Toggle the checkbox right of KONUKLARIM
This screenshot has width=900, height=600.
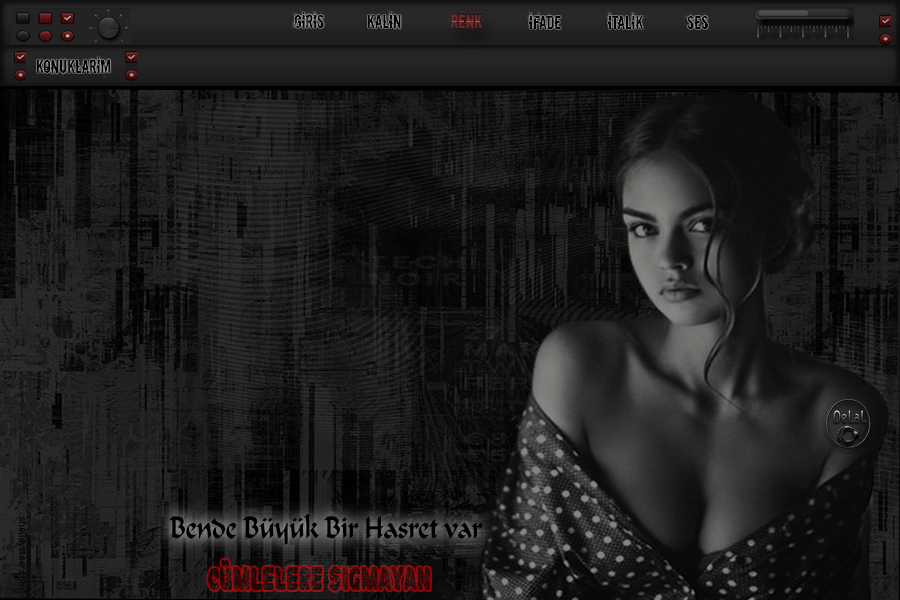point(131,57)
